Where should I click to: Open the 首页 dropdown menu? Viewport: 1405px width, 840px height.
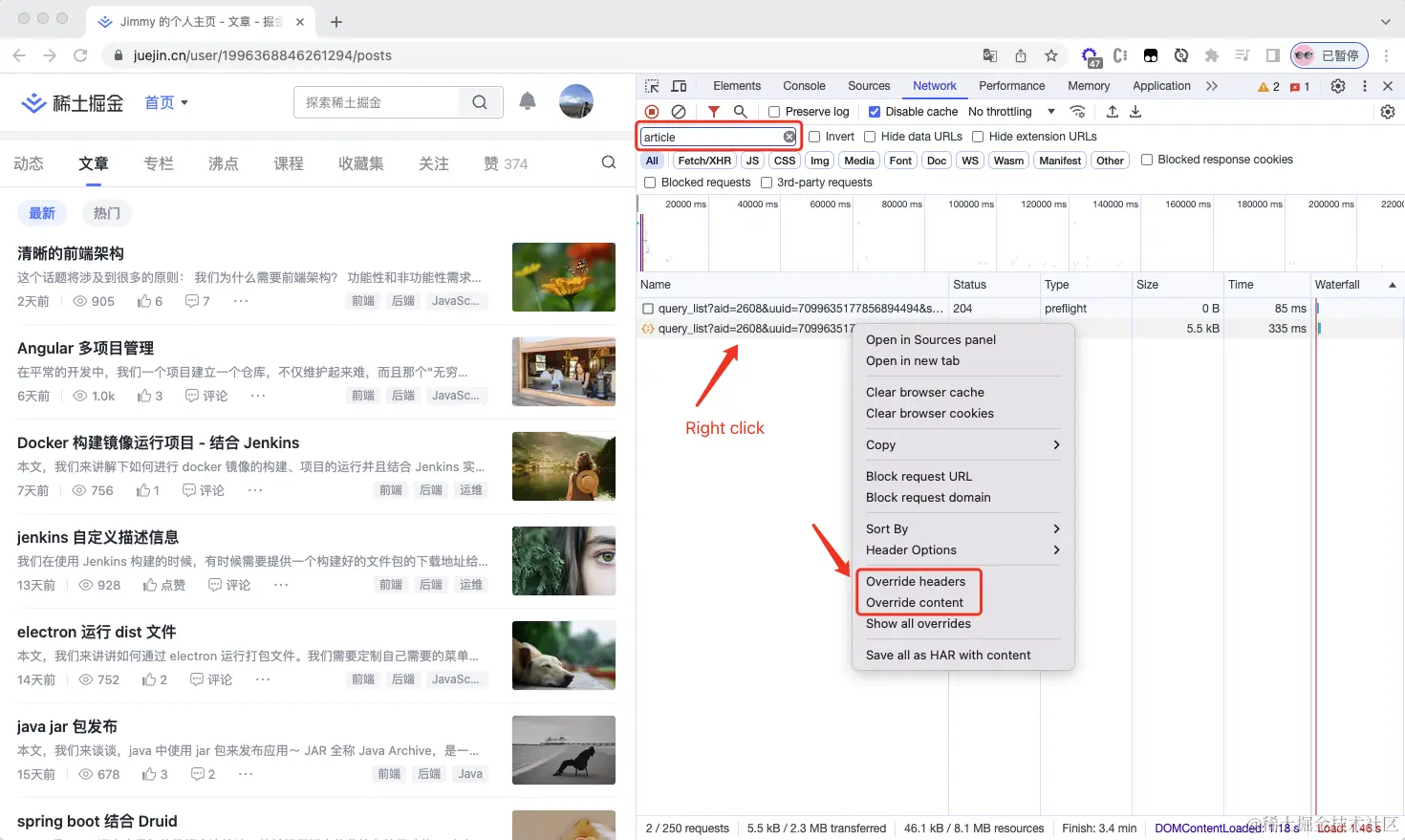[x=166, y=102]
